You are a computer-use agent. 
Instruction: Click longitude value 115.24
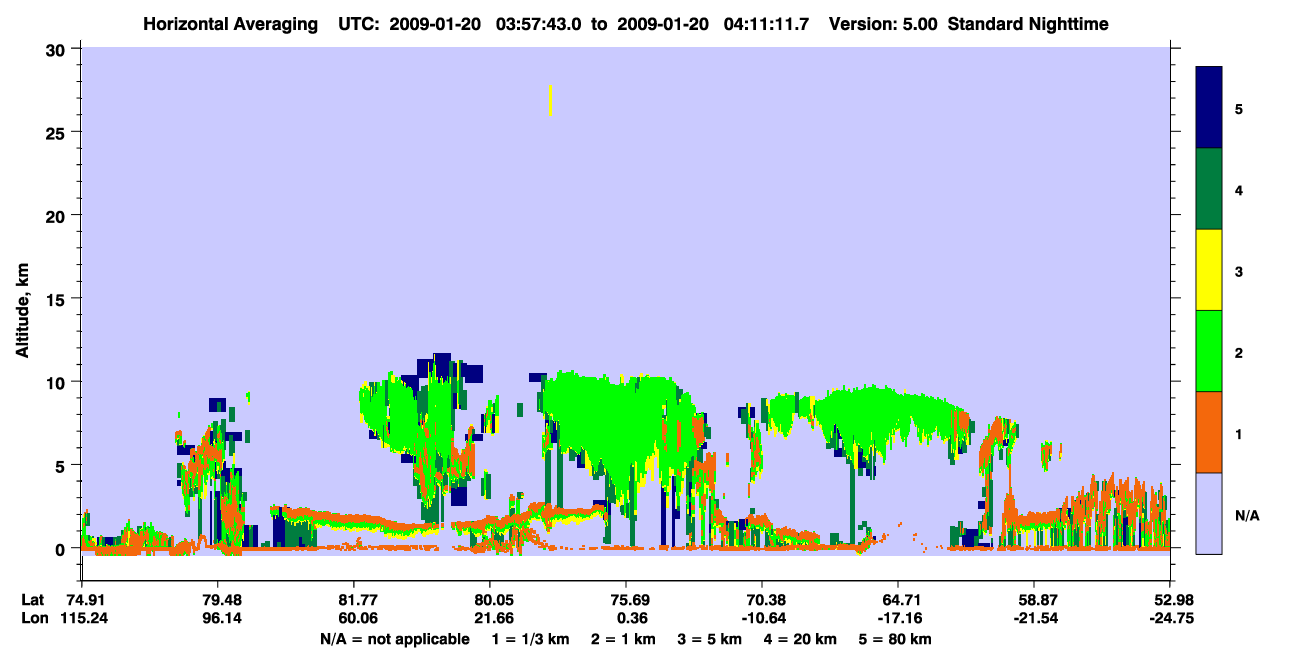[x=82, y=619]
